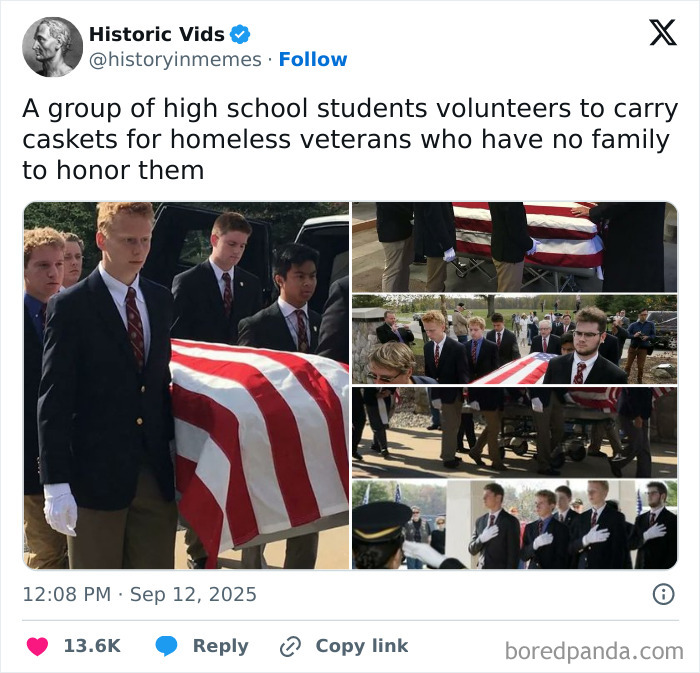Viewport: 700px width, 673px height.
Task: Follow the historyinmemes account
Action: (x=313, y=59)
